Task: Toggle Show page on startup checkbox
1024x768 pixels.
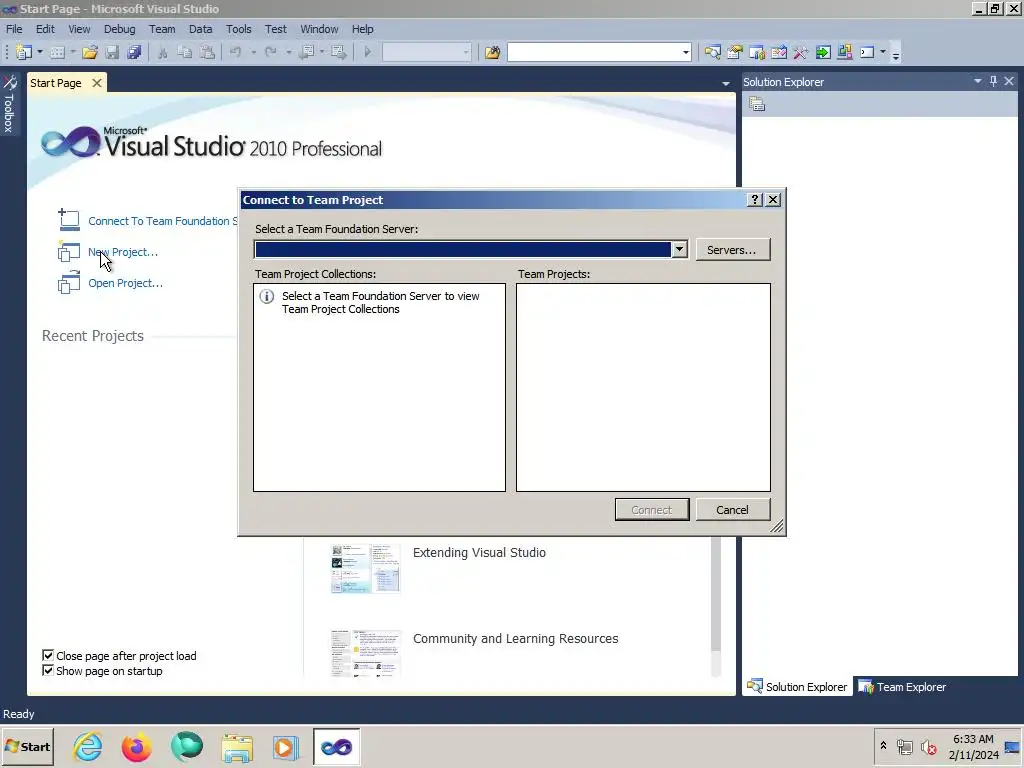Action: coord(48,670)
